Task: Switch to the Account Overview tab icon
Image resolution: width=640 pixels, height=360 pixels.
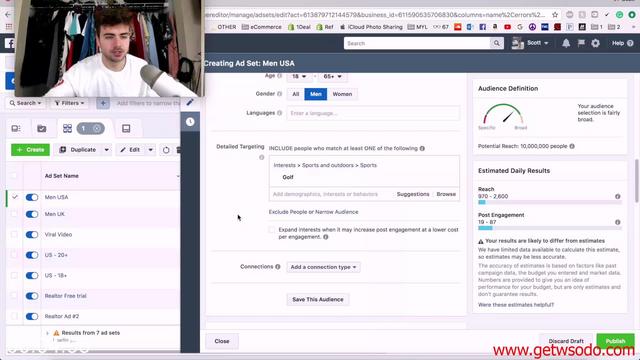Action: pyautogui.click(x=16, y=129)
